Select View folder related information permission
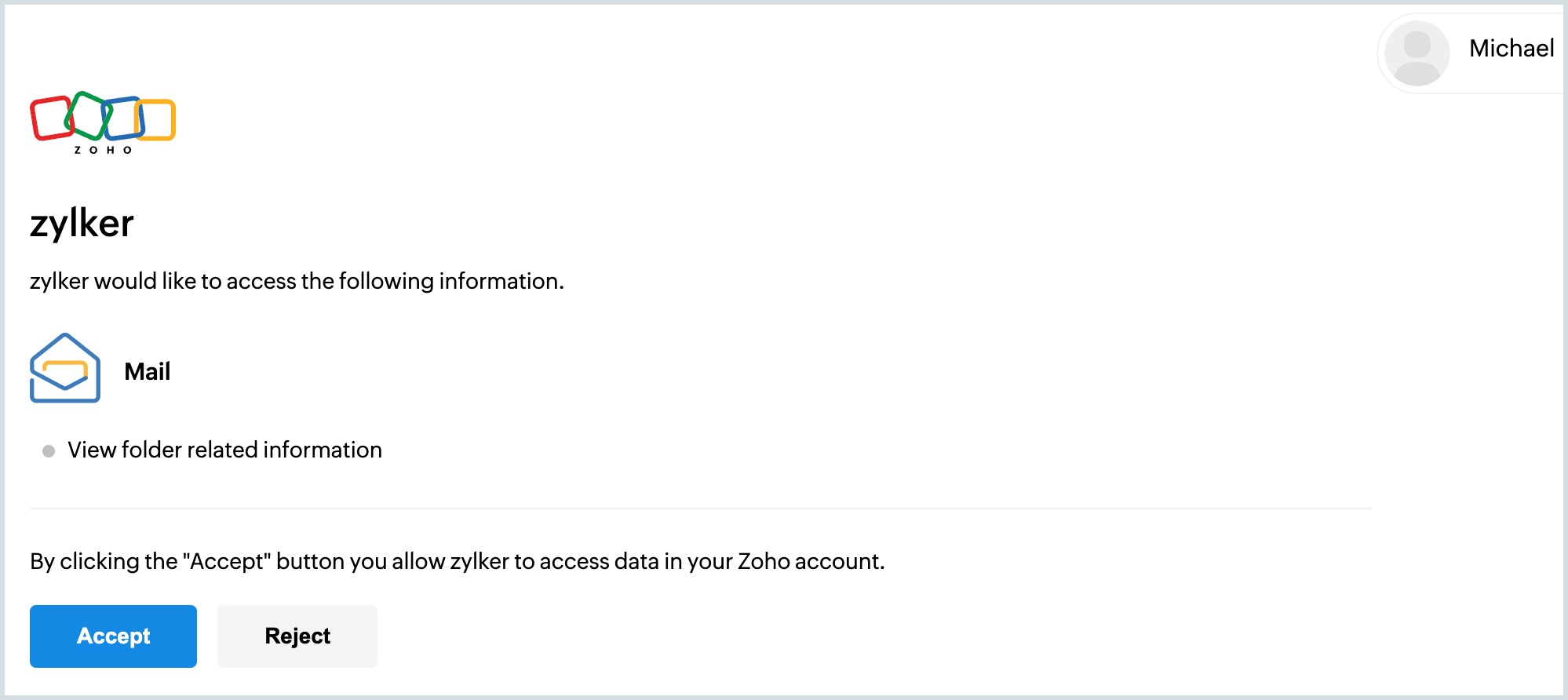The height and width of the screenshot is (700, 1568). [x=224, y=450]
